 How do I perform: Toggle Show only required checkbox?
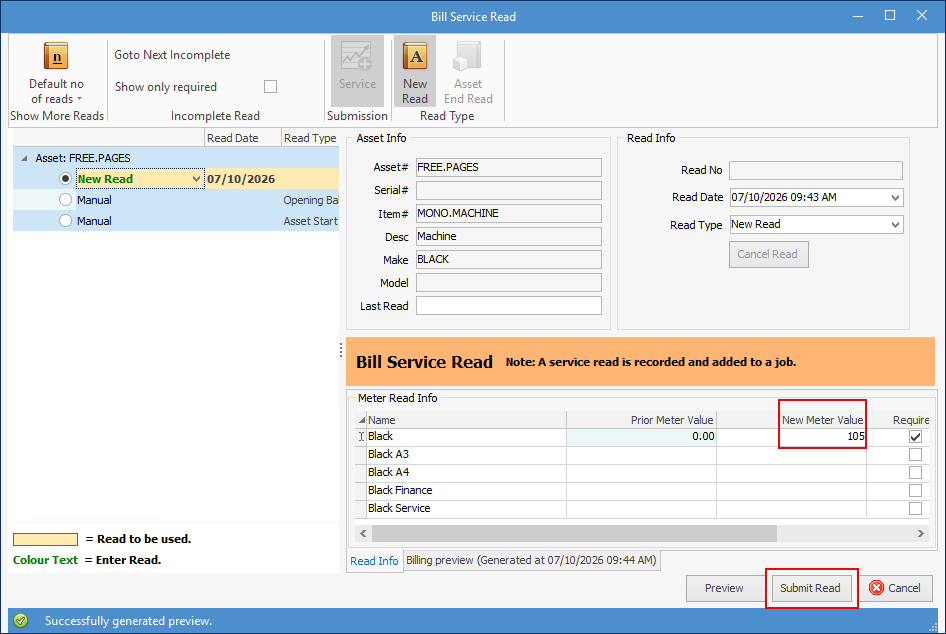(x=270, y=87)
